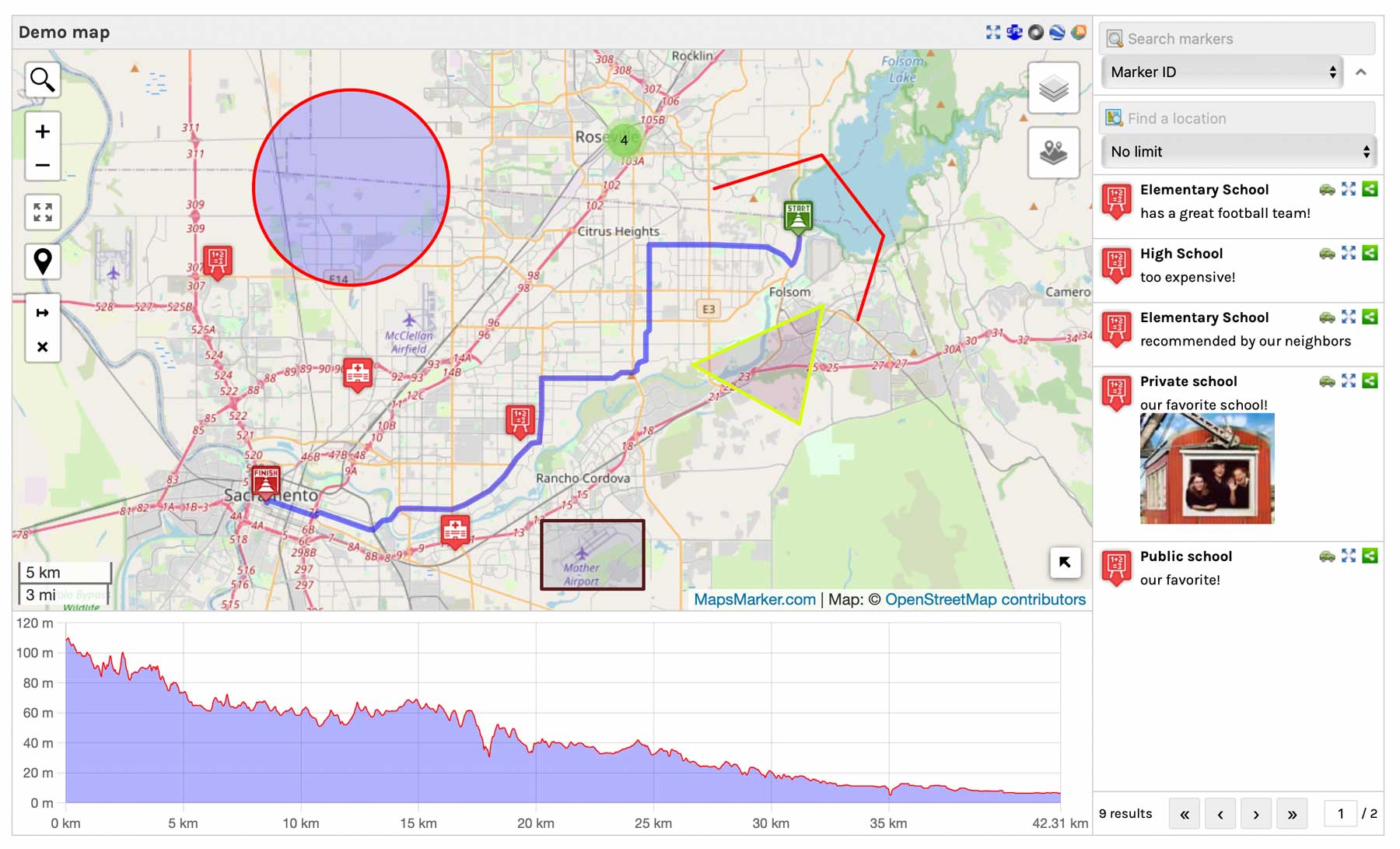Toggle fullscreen with the map's arrows control

[43, 211]
